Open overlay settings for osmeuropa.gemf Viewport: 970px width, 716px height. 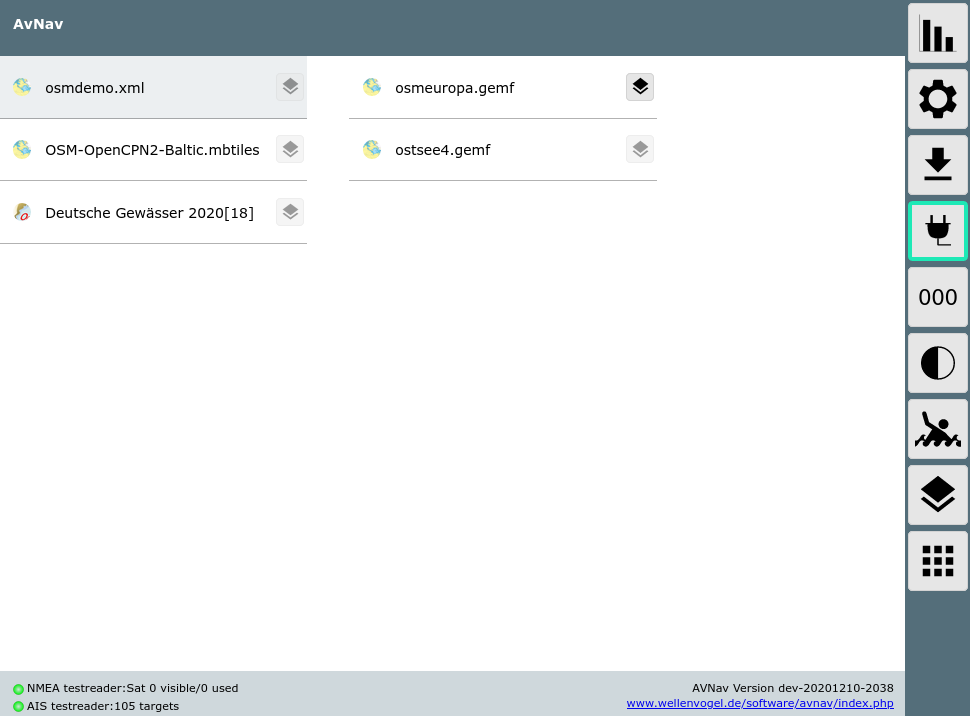640,87
